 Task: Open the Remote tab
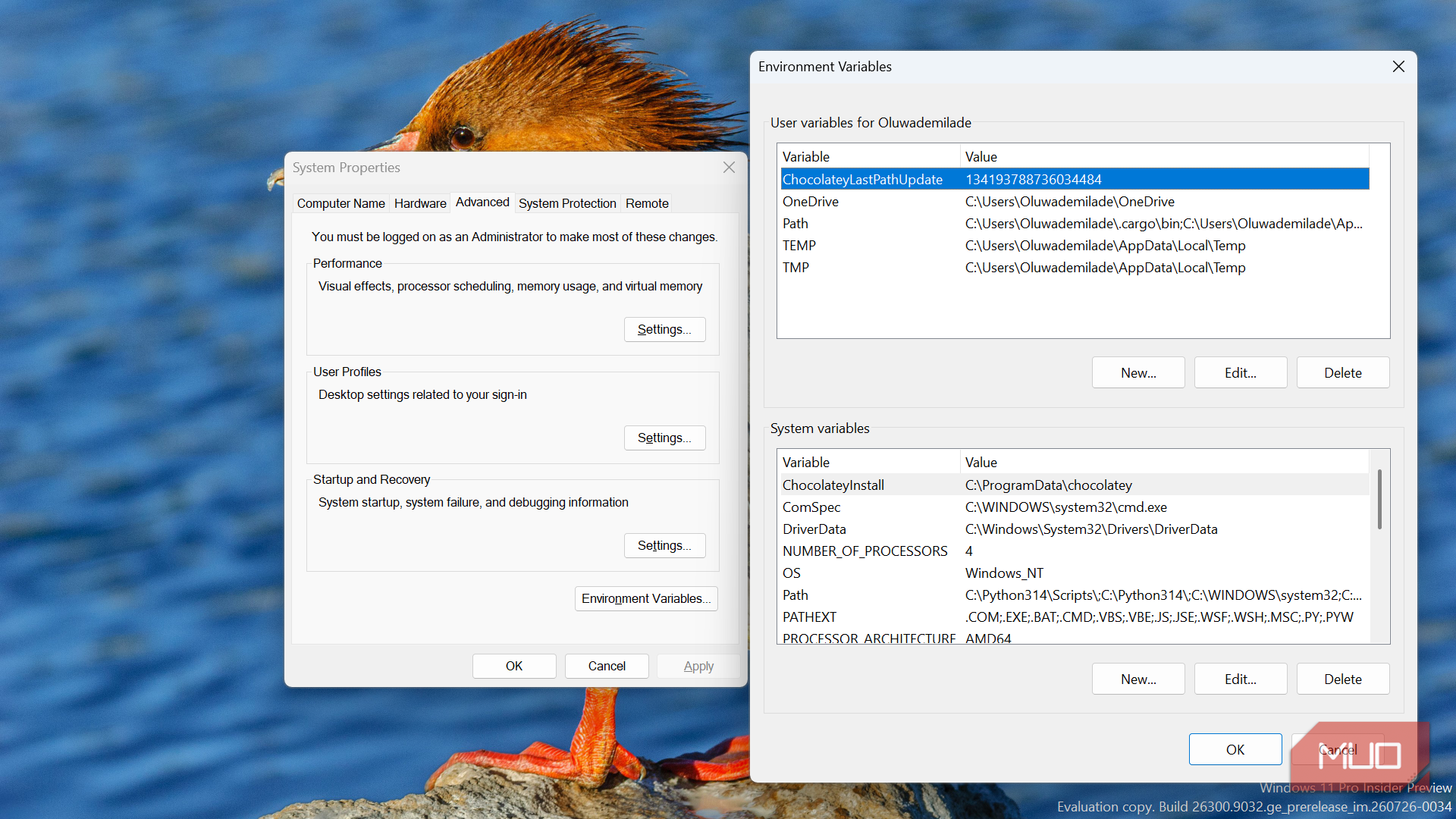(647, 203)
